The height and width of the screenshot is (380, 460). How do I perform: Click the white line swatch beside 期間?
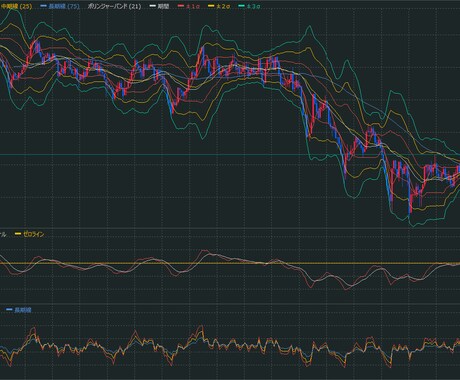pos(153,6)
